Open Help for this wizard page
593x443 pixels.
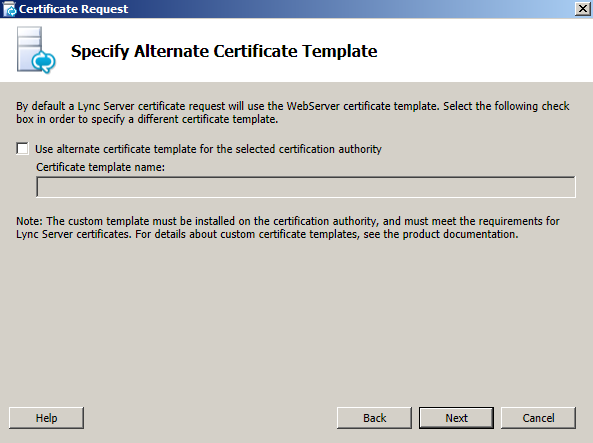[47, 418]
